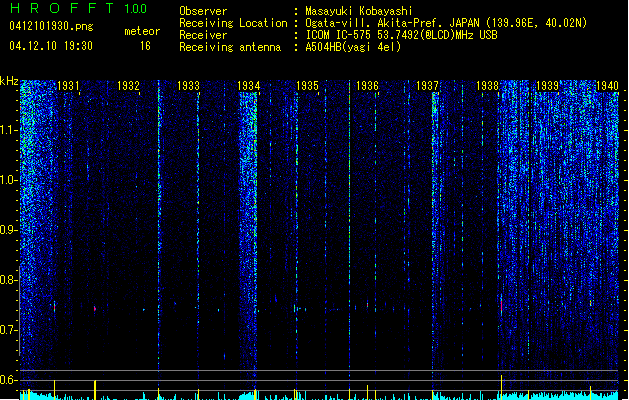Image resolution: width=629 pixels, height=400 pixels.
Task: Click the 1940 time marker
Action: coord(607,86)
